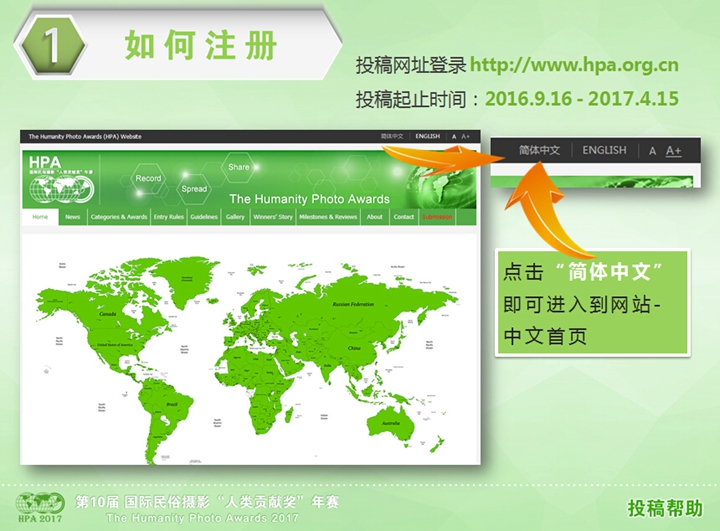Click the Record hexagon in banner
This screenshot has width=720, height=531.
[x=148, y=178]
